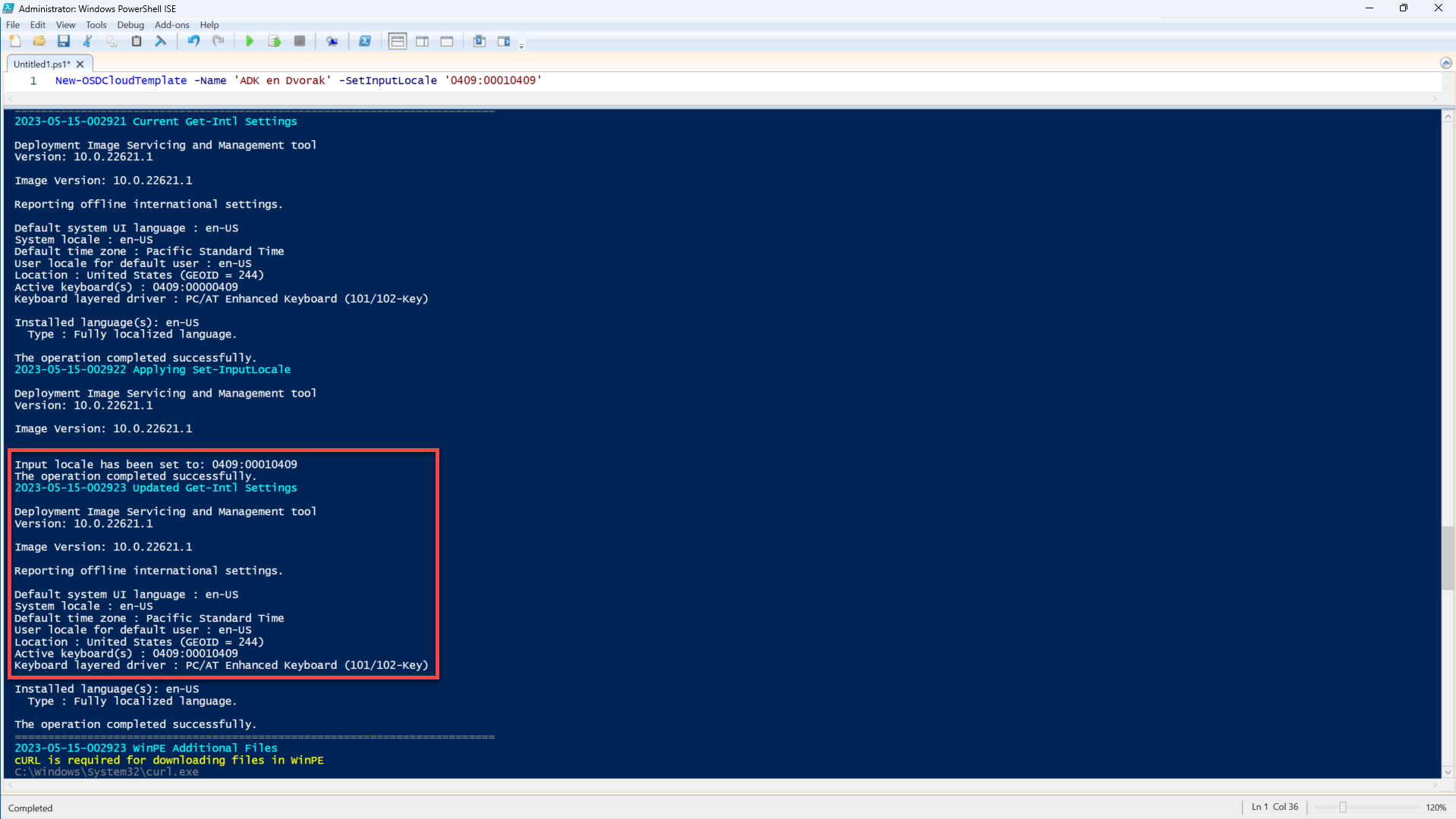Toggle Show Script Pane Right layout
Screen dimensions: 1456x819
[x=423, y=42]
